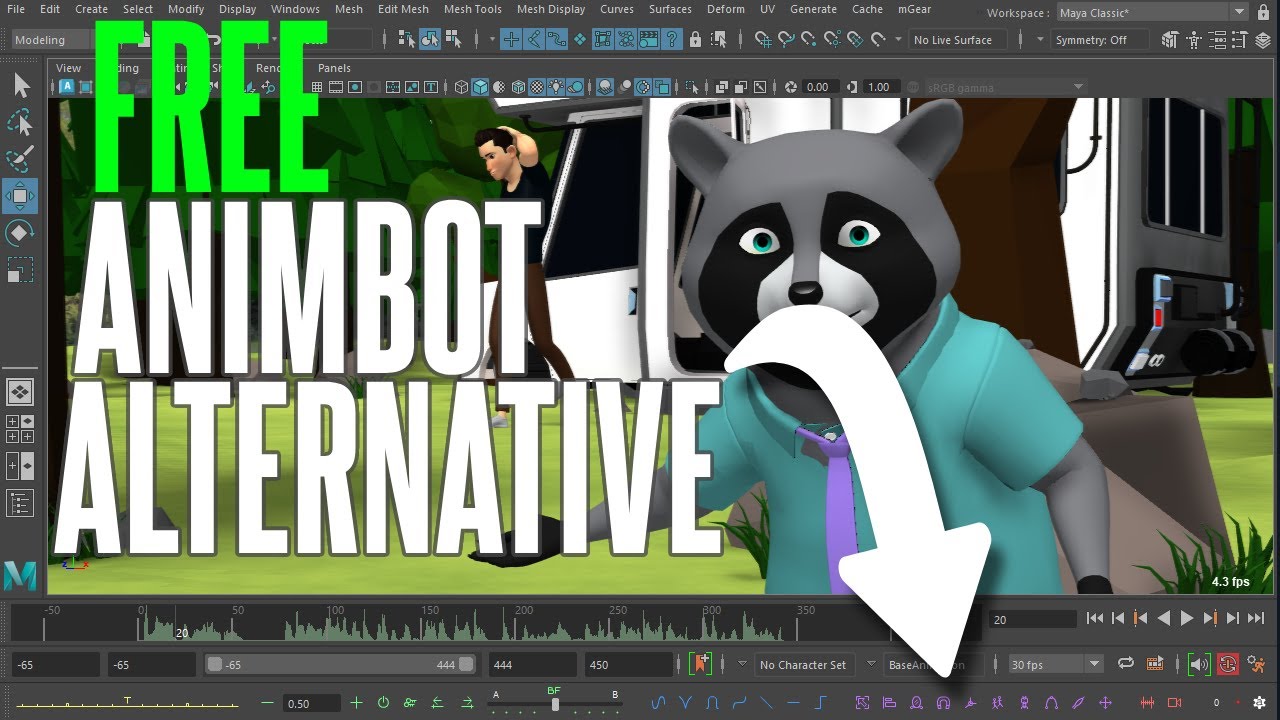Choose the Paint Selection tool
The height and width of the screenshot is (720, 1280).
(20, 159)
